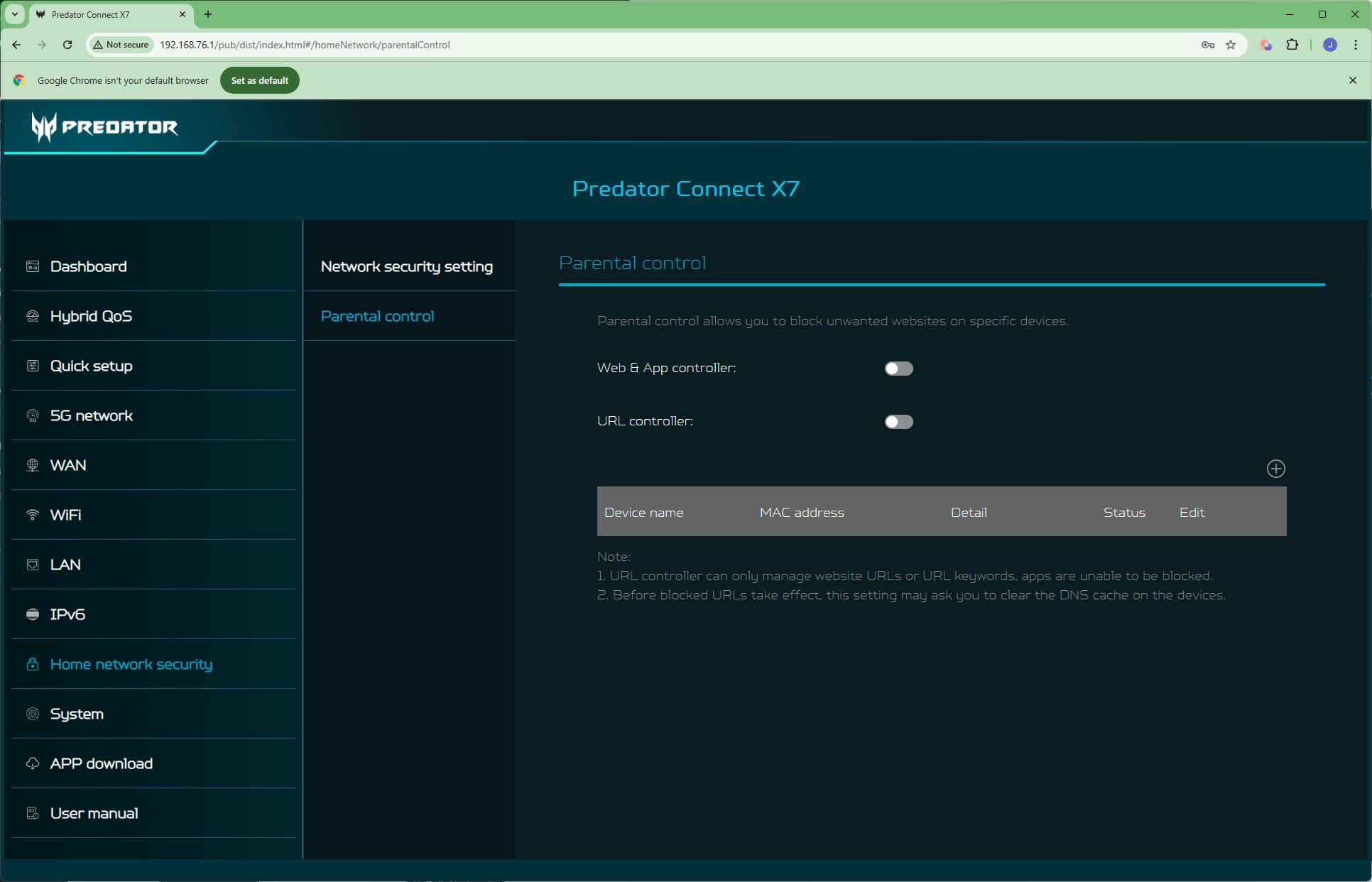Screen dimensions: 1372x882
Task: Click the Hybrid QoS icon
Action: (33, 316)
